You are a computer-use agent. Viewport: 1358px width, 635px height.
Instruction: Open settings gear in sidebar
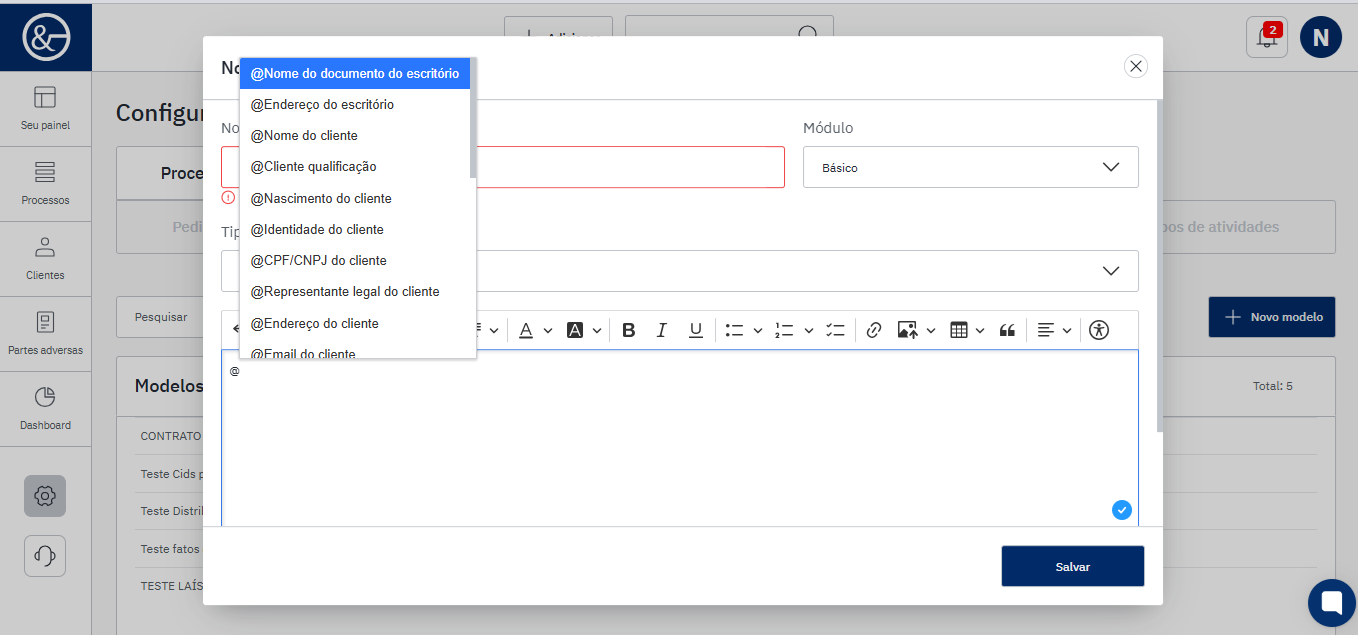(45, 496)
